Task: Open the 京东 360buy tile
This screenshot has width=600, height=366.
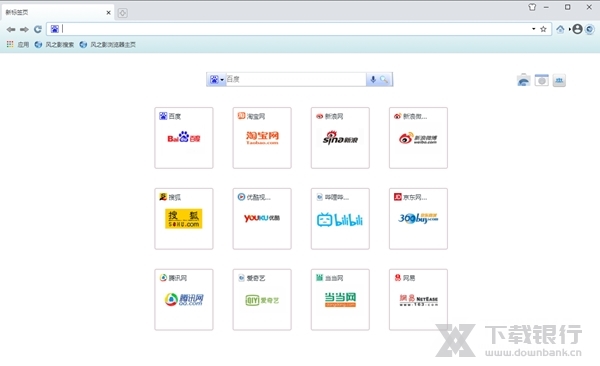Action: point(418,219)
